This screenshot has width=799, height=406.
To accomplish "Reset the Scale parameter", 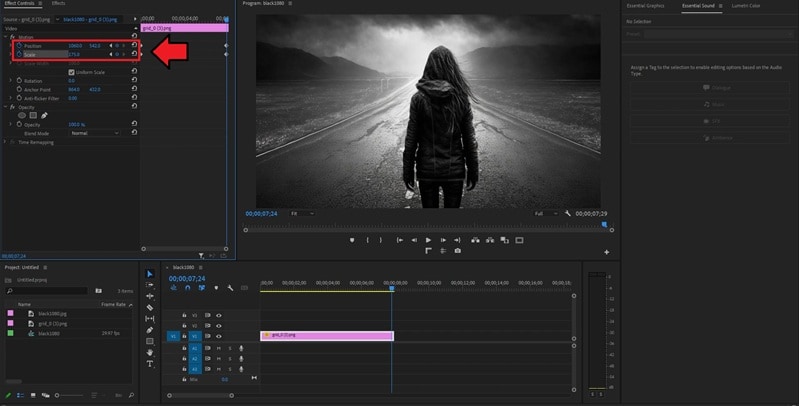I will pos(135,53).
